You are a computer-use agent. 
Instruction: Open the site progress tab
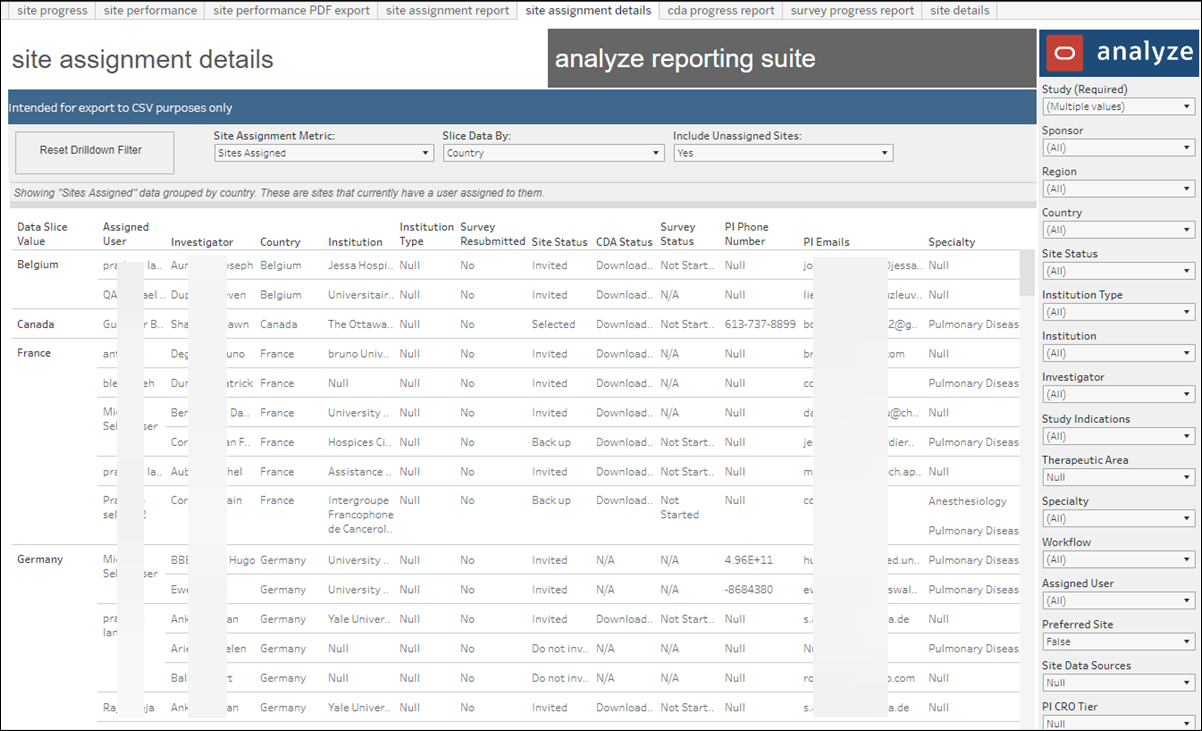click(53, 10)
